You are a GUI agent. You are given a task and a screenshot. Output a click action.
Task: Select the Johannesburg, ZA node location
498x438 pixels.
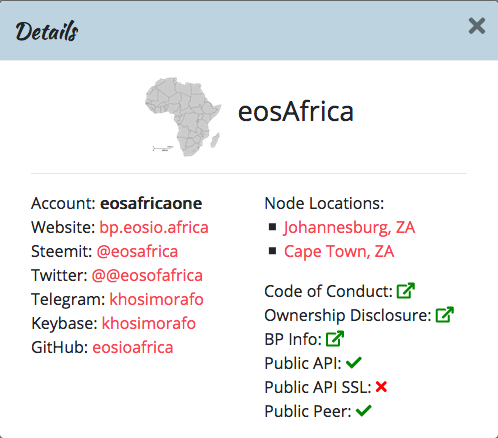(349, 228)
